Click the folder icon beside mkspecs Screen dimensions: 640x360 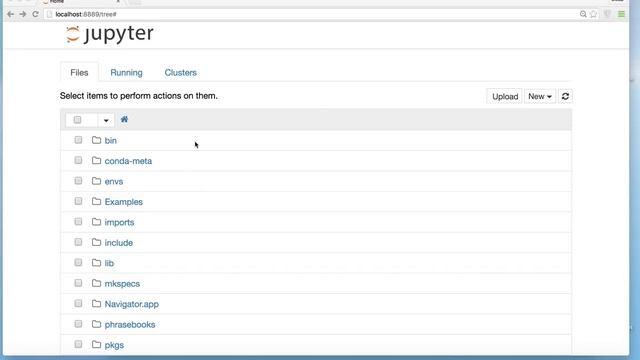(x=96, y=283)
